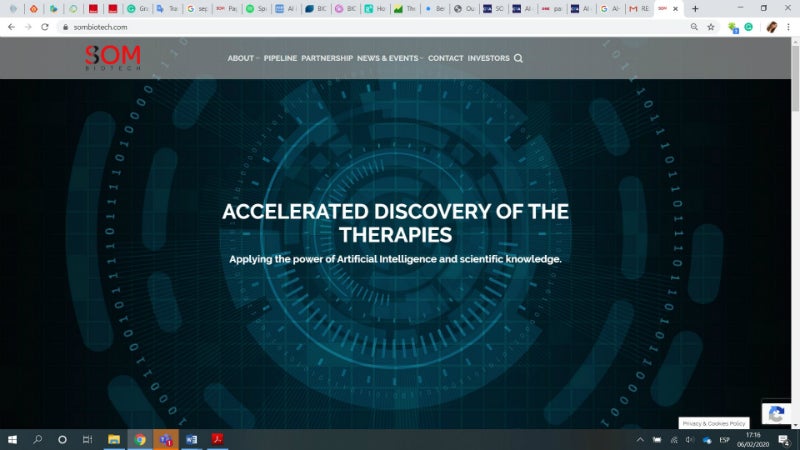Screen dimensions: 800x450
Task: Visit the INVESTORS page link
Action: (488, 58)
